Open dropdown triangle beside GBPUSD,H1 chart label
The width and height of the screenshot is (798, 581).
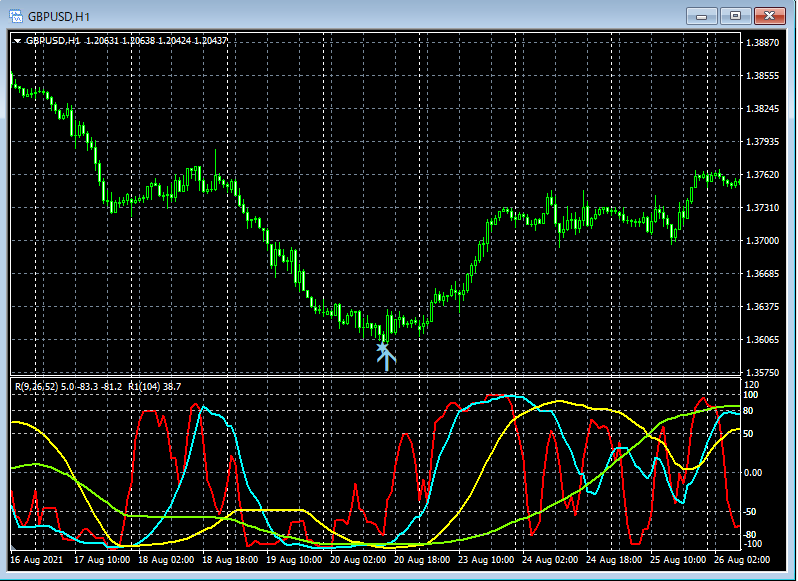point(18,41)
